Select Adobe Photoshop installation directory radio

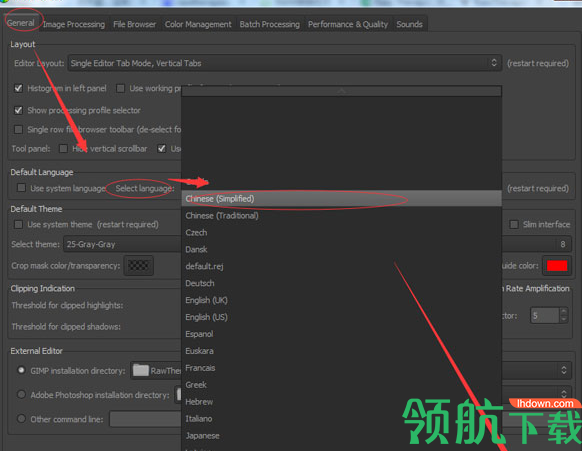point(22,394)
